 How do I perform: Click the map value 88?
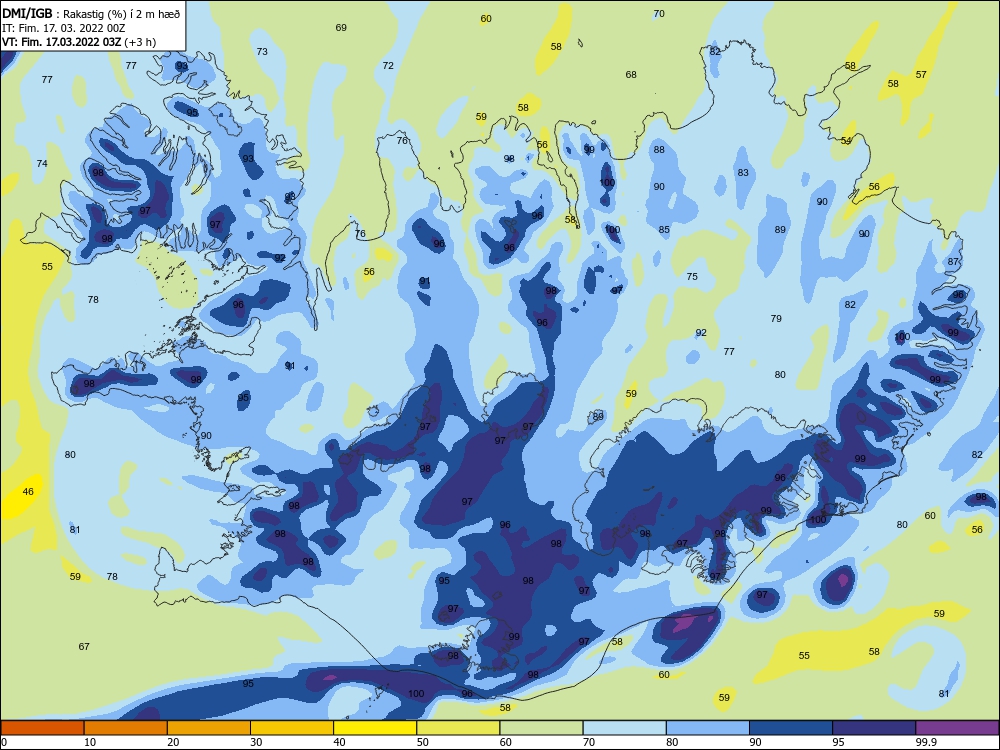[659, 150]
